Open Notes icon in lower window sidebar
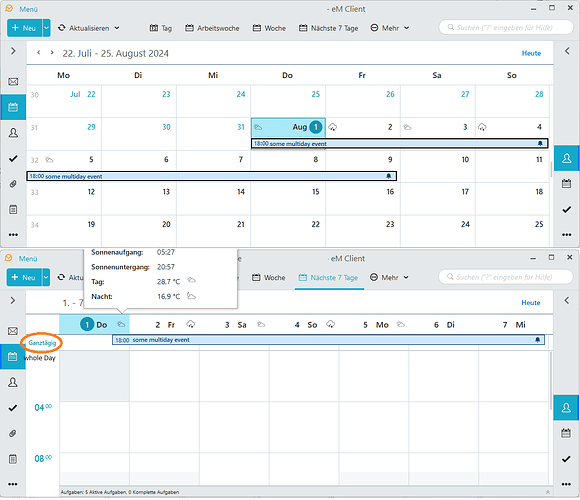This screenshot has width=580, height=500. (13, 459)
